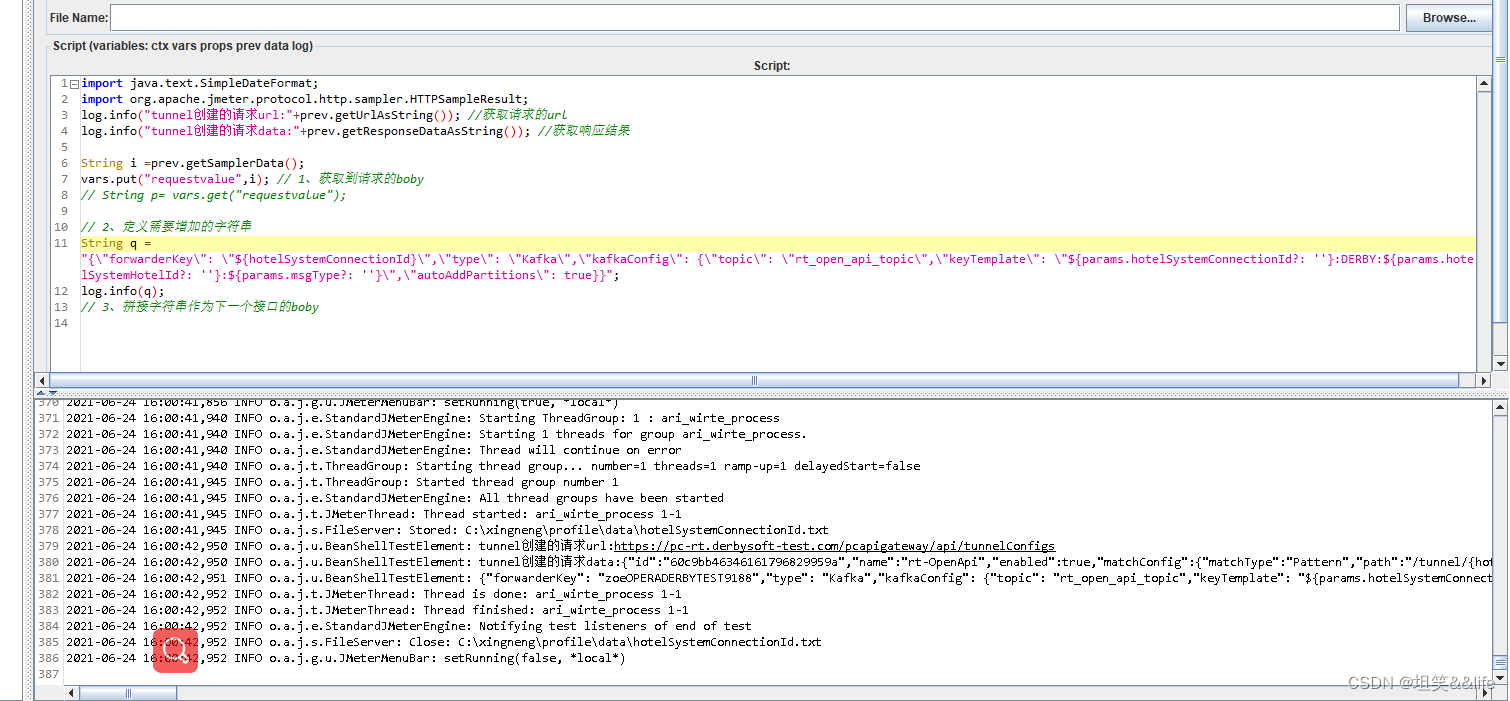Click log line 'FileServer: Stored: C:\xingneng\profile...'
This screenshot has height=701, width=1510.
447,530
